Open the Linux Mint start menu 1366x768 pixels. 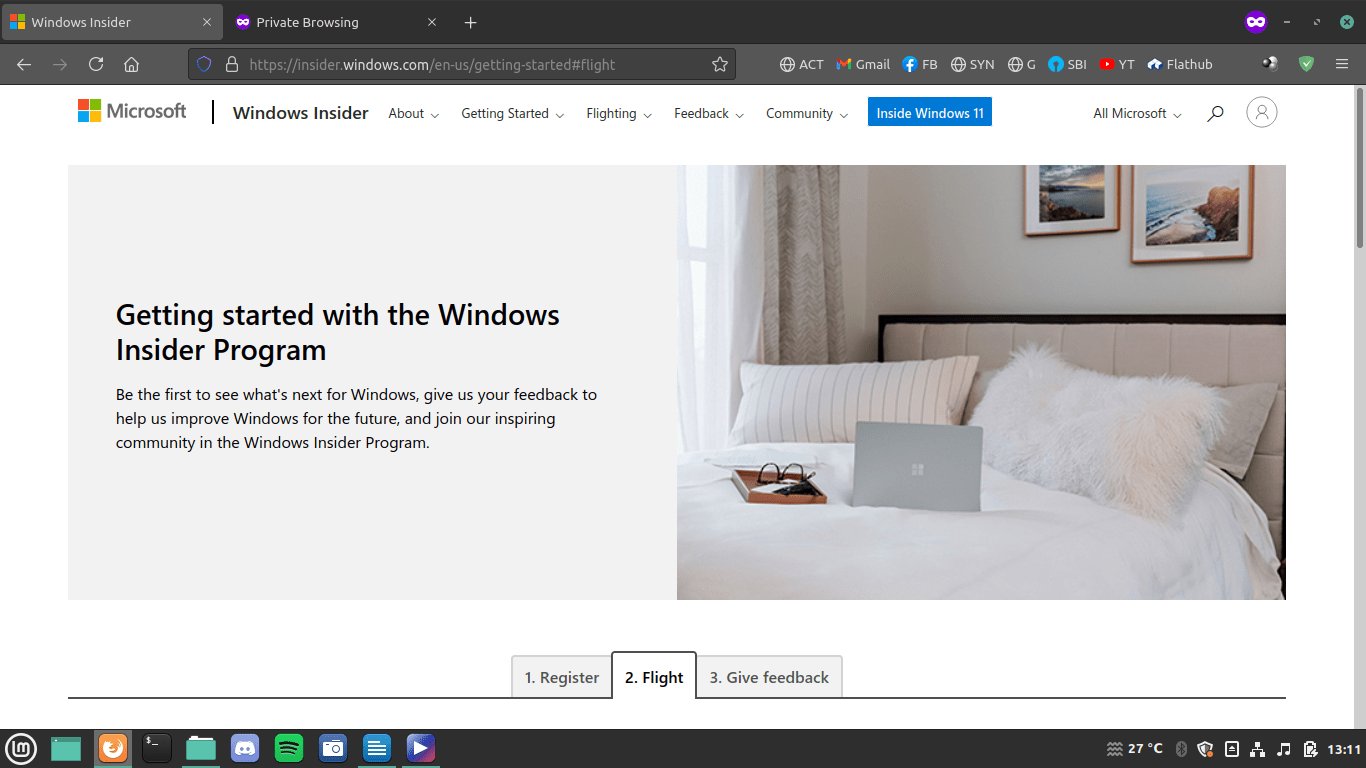(21, 748)
